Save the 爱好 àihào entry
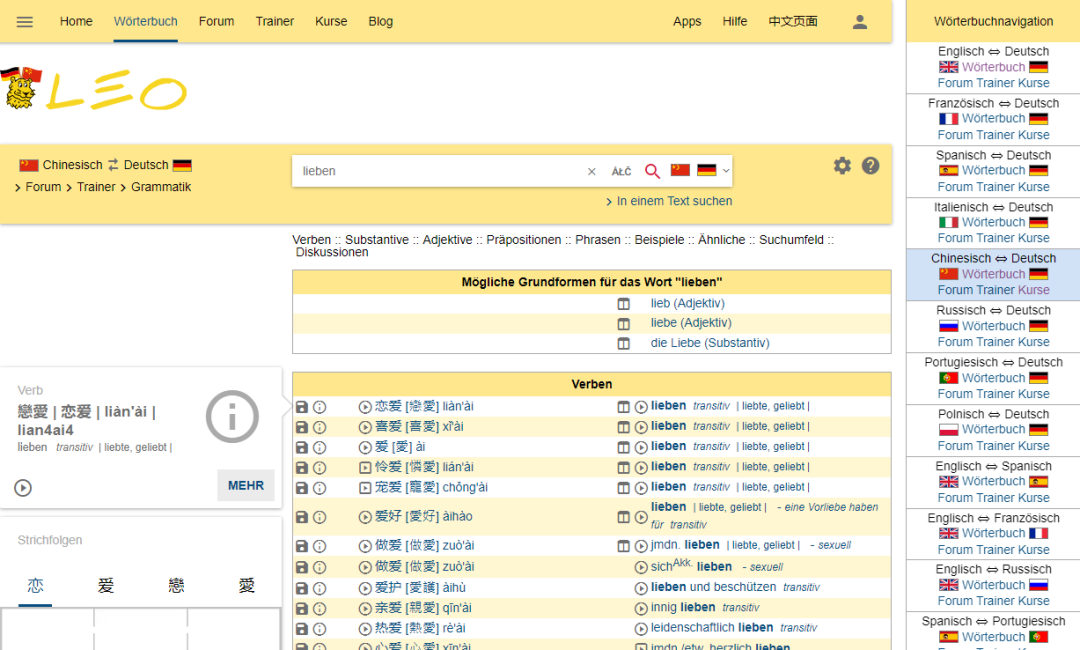This screenshot has width=1080, height=650. [302, 516]
